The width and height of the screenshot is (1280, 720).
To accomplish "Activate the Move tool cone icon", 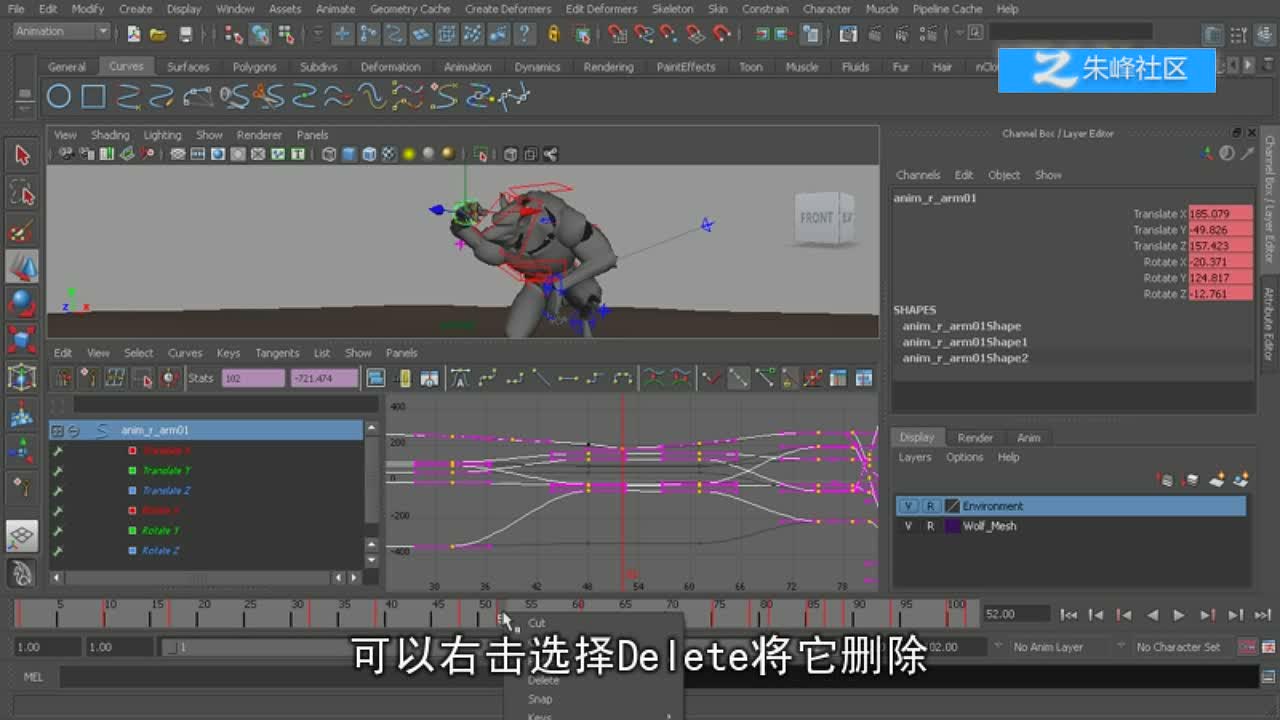I will point(22,266).
